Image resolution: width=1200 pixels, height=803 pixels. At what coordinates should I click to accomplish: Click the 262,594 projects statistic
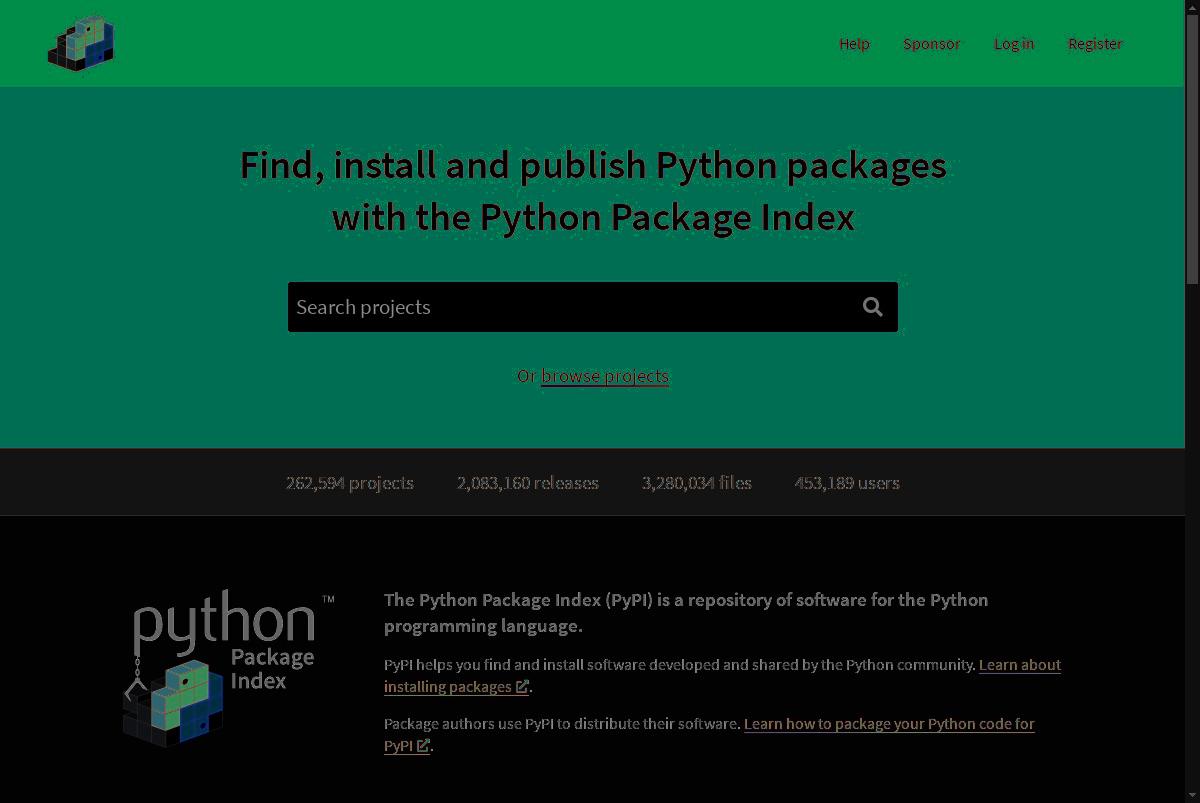pos(349,483)
